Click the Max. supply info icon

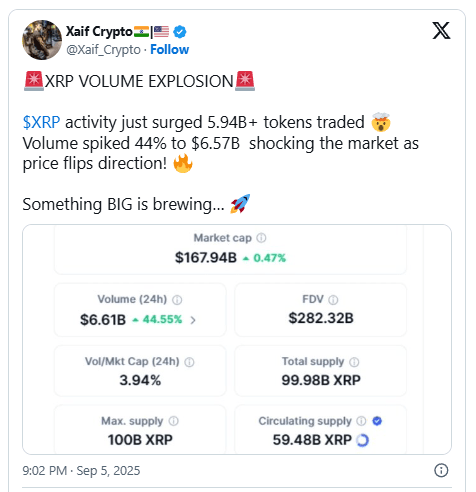[x=173, y=421]
